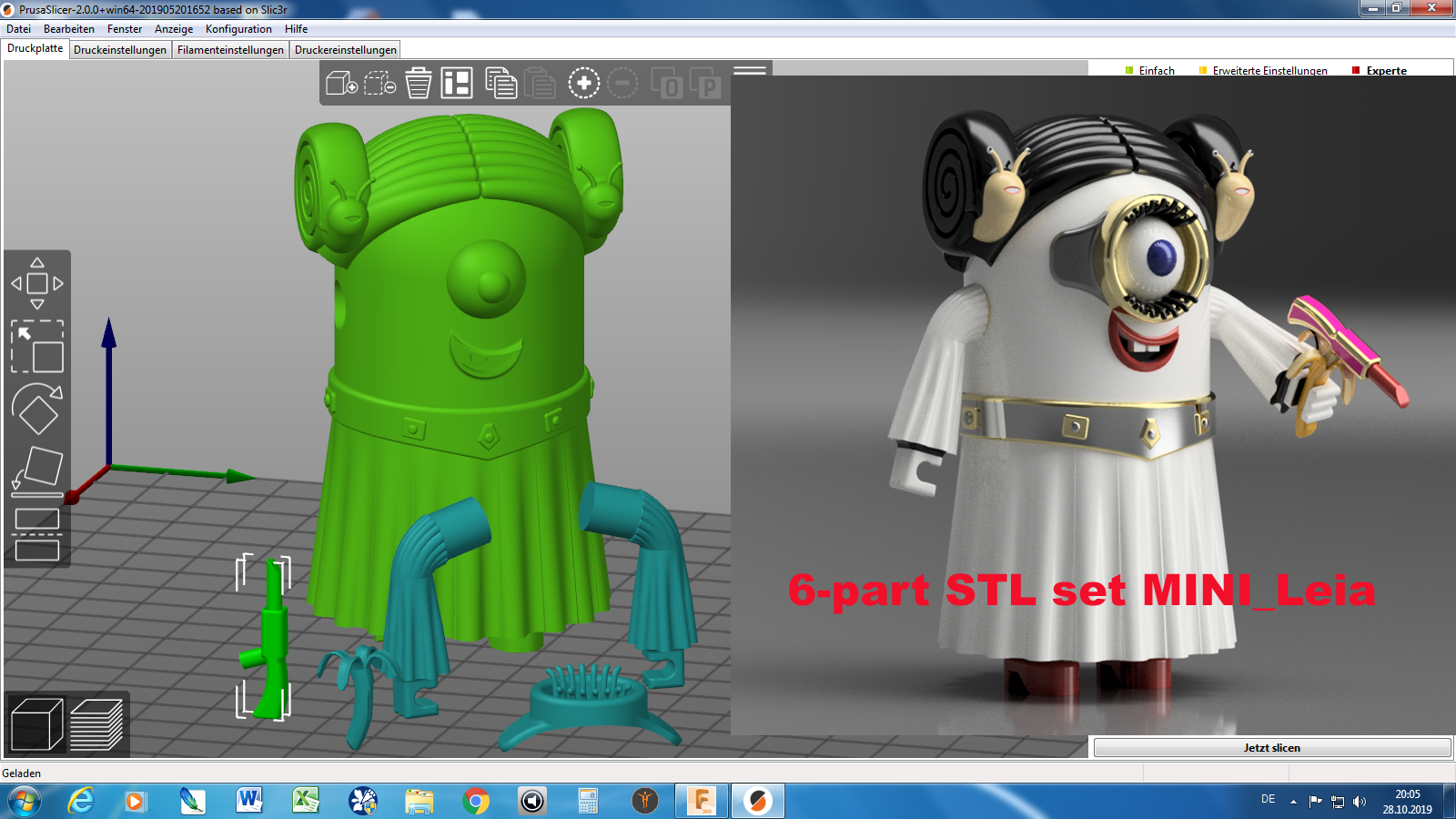Viewport: 1456px width, 819px height.
Task: Click the Add object toolbar icon
Action: point(341,84)
